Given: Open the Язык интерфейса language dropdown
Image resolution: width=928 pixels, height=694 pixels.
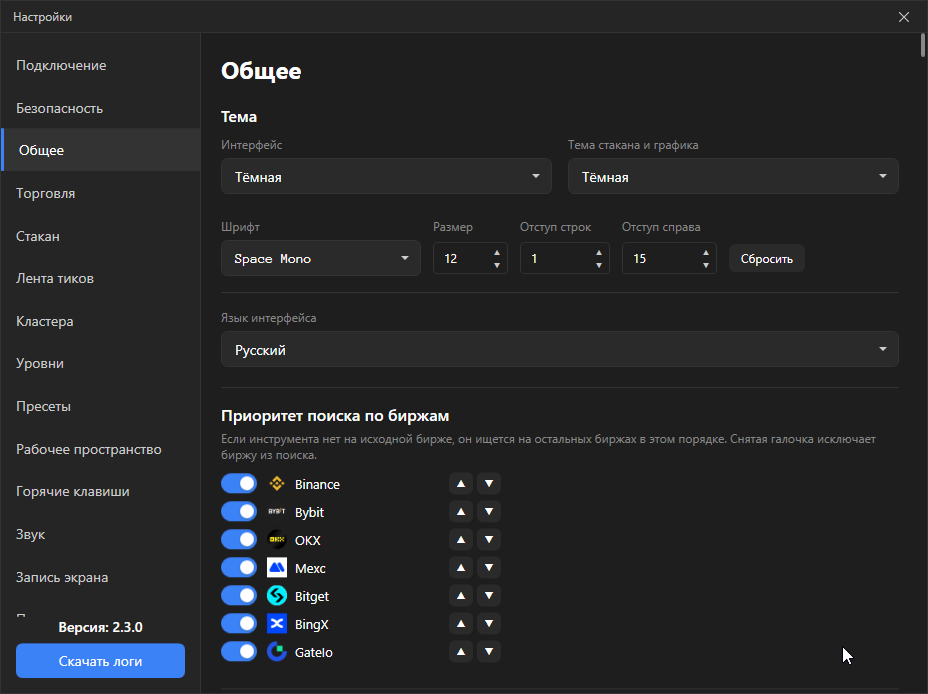Looking at the screenshot, I should [x=560, y=350].
